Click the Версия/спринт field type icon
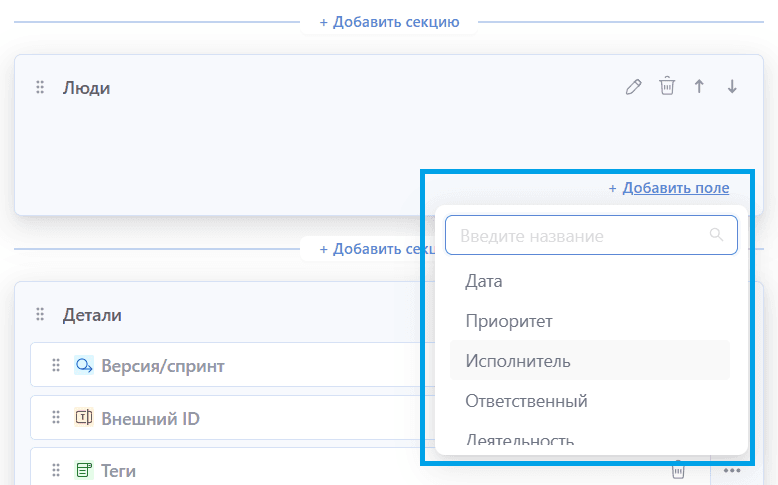 [84, 366]
